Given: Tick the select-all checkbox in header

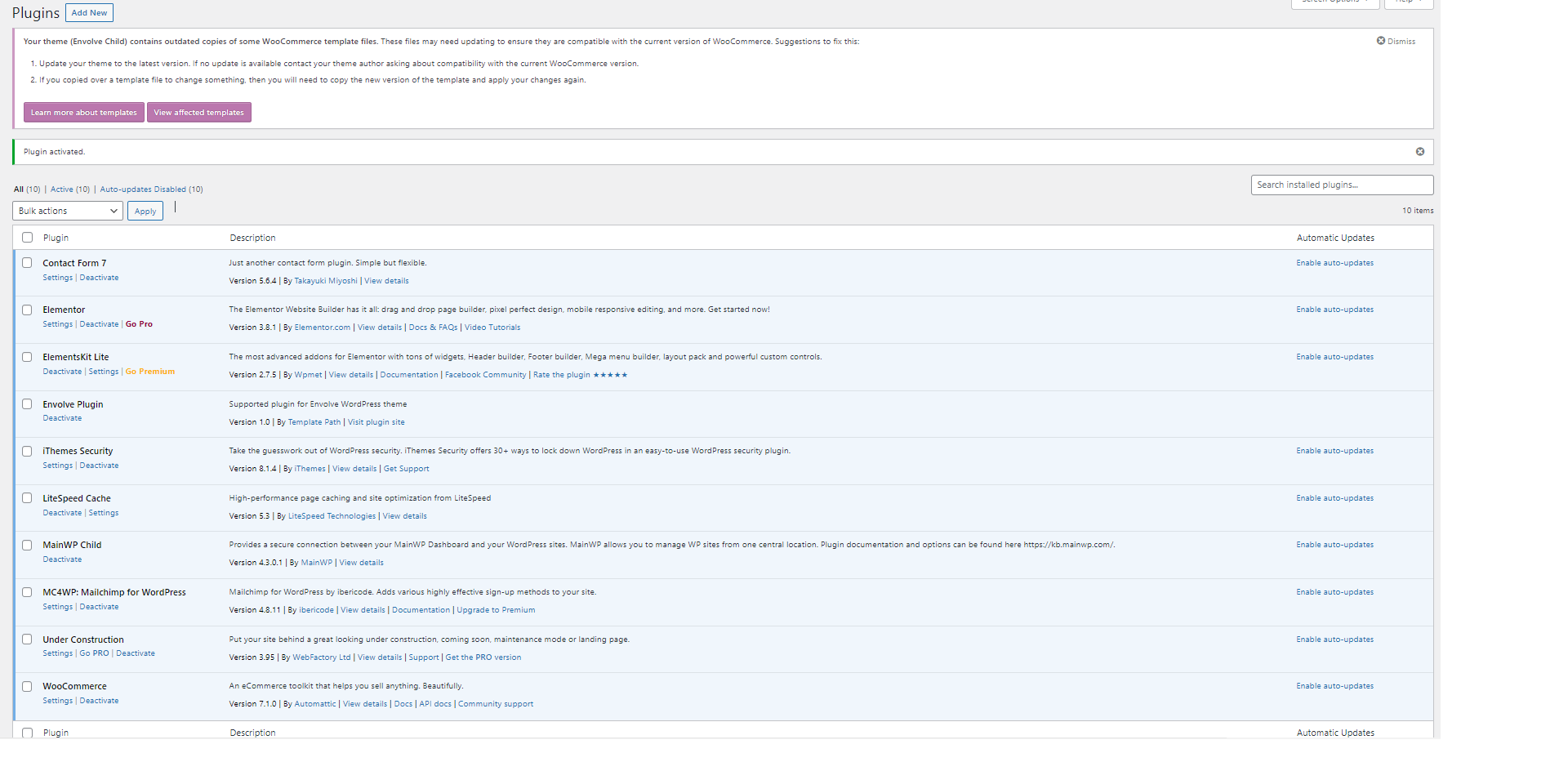Looking at the screenshot, I should 28,238.
